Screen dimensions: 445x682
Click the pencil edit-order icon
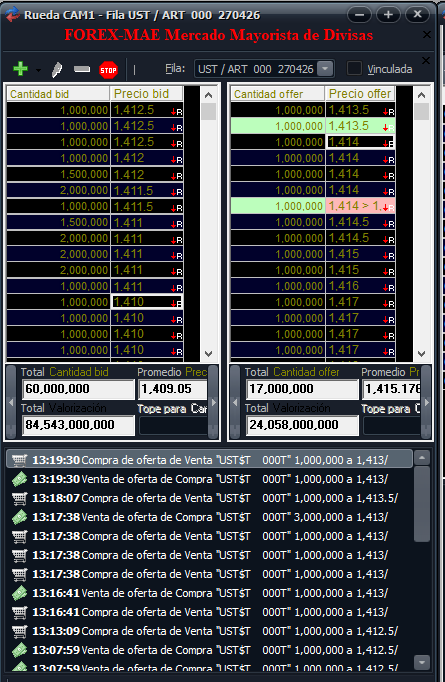coord(57,70)
